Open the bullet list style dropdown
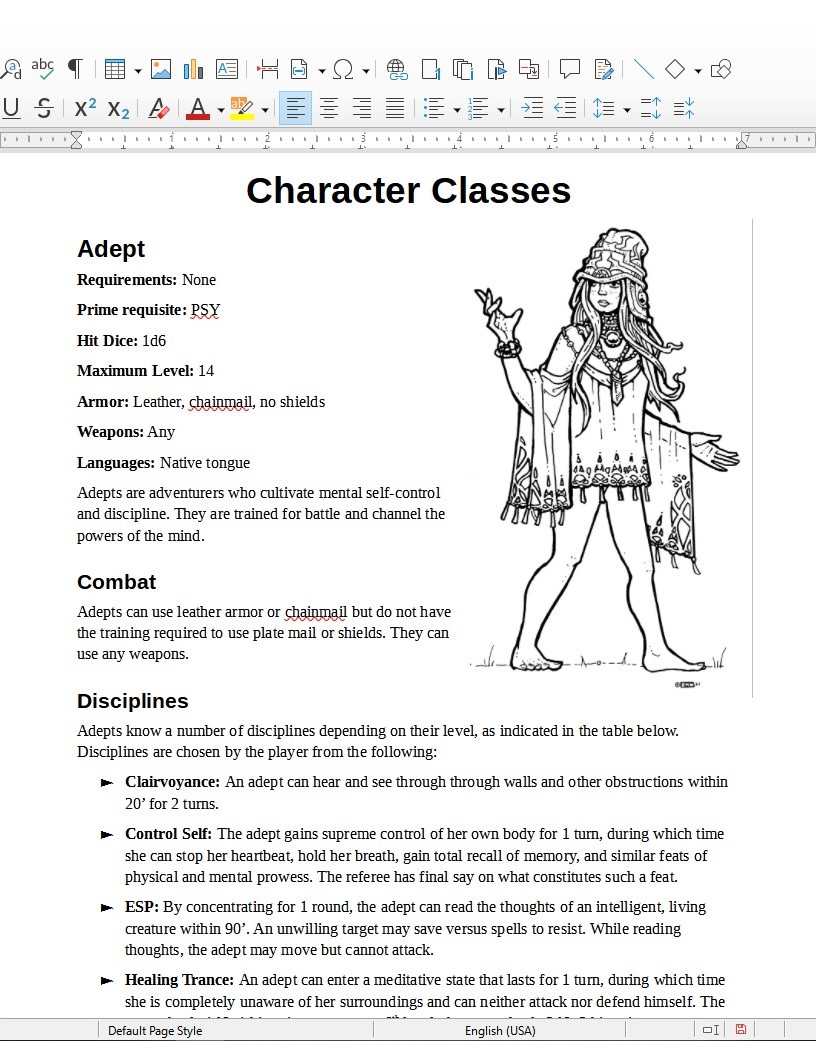The image size is (816, 1041). point(457,110)
